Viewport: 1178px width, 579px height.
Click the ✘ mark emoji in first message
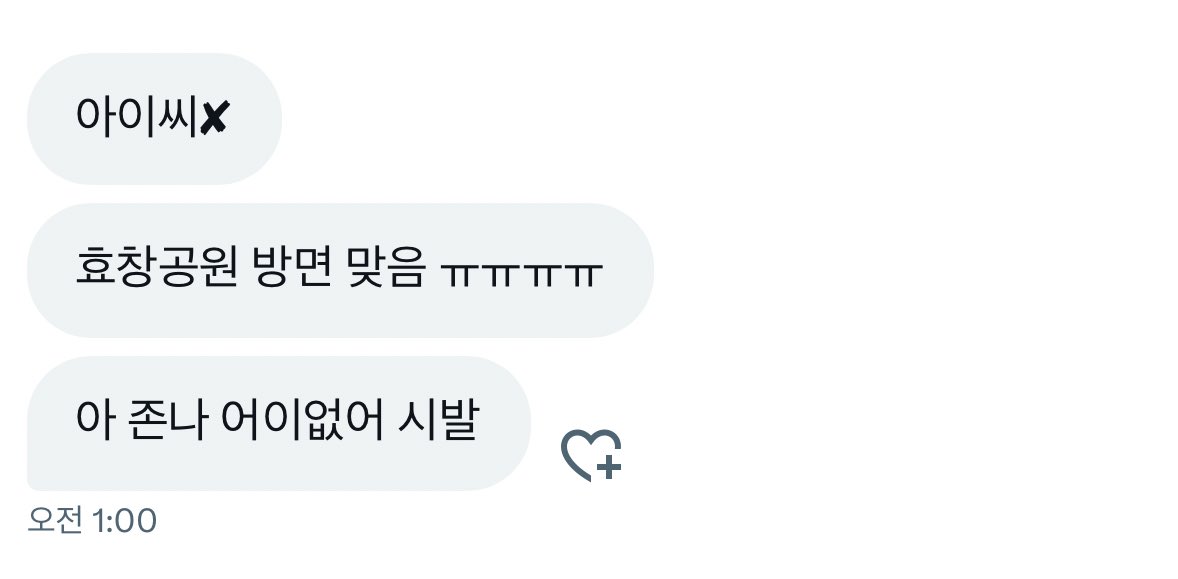coord(214,118)
